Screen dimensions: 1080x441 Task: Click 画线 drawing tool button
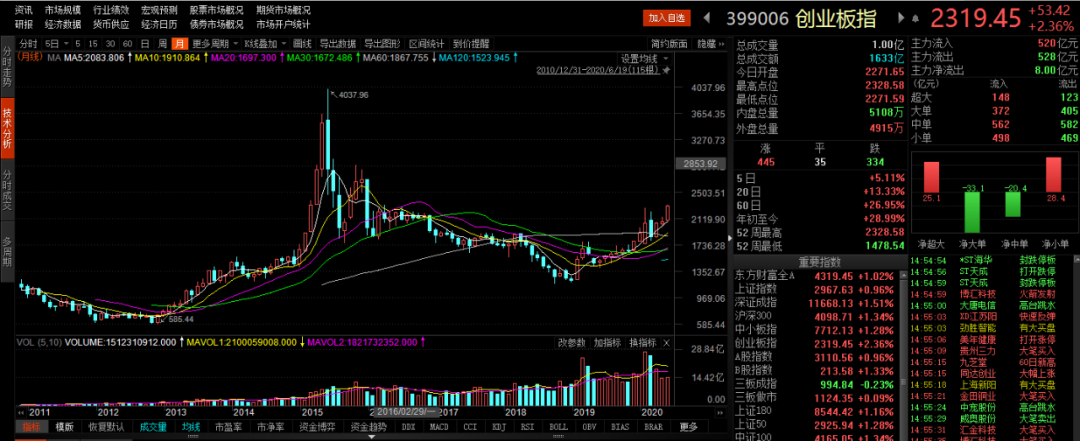click(302, 43)
